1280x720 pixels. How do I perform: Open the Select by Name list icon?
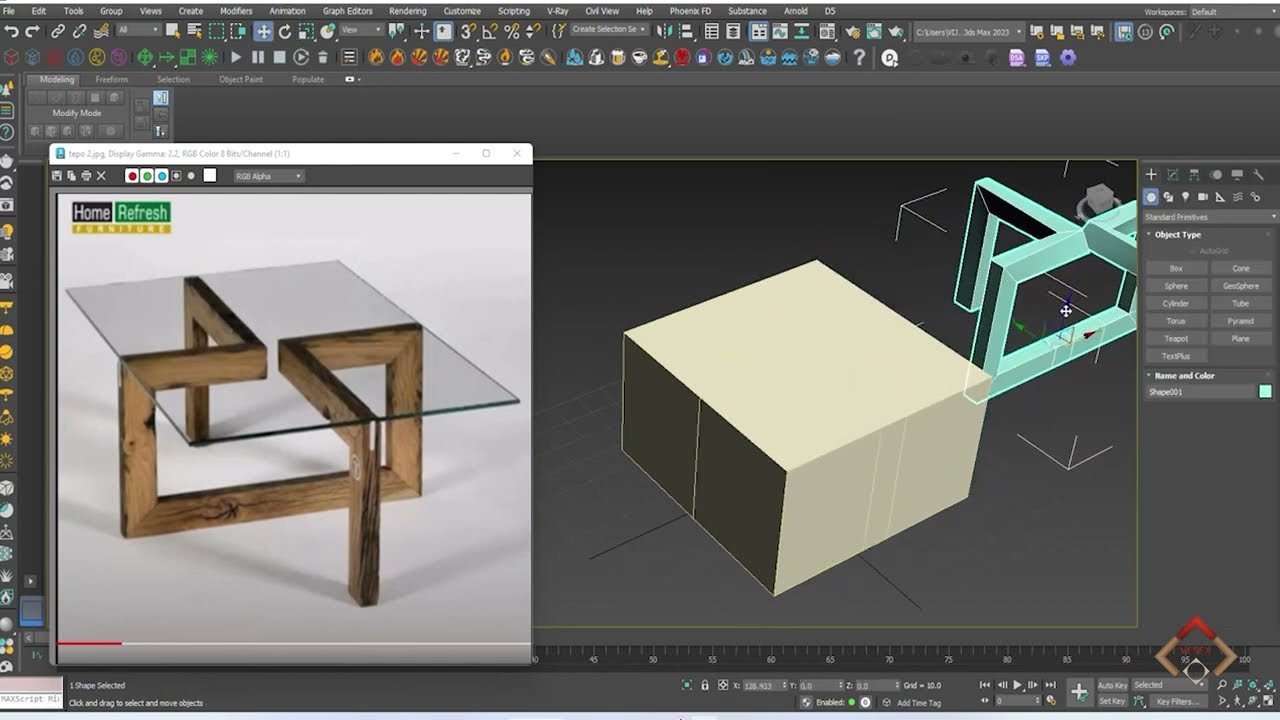(x=194, y=31)
